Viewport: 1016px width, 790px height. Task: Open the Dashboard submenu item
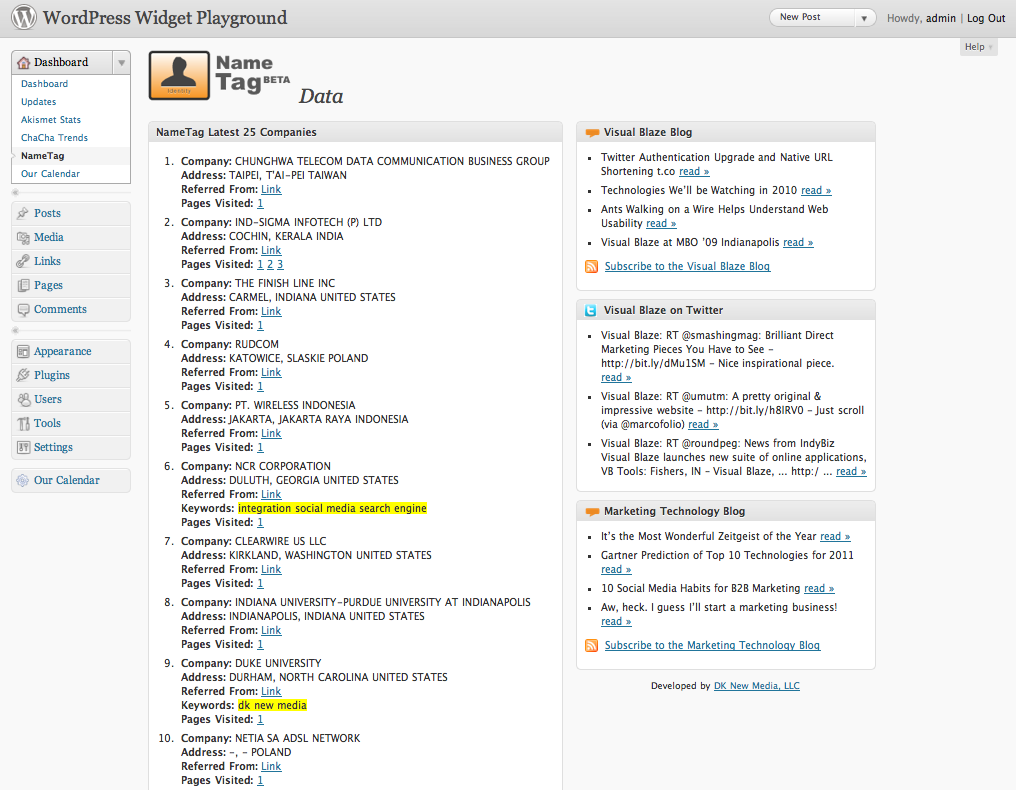(x=44, y=84)
